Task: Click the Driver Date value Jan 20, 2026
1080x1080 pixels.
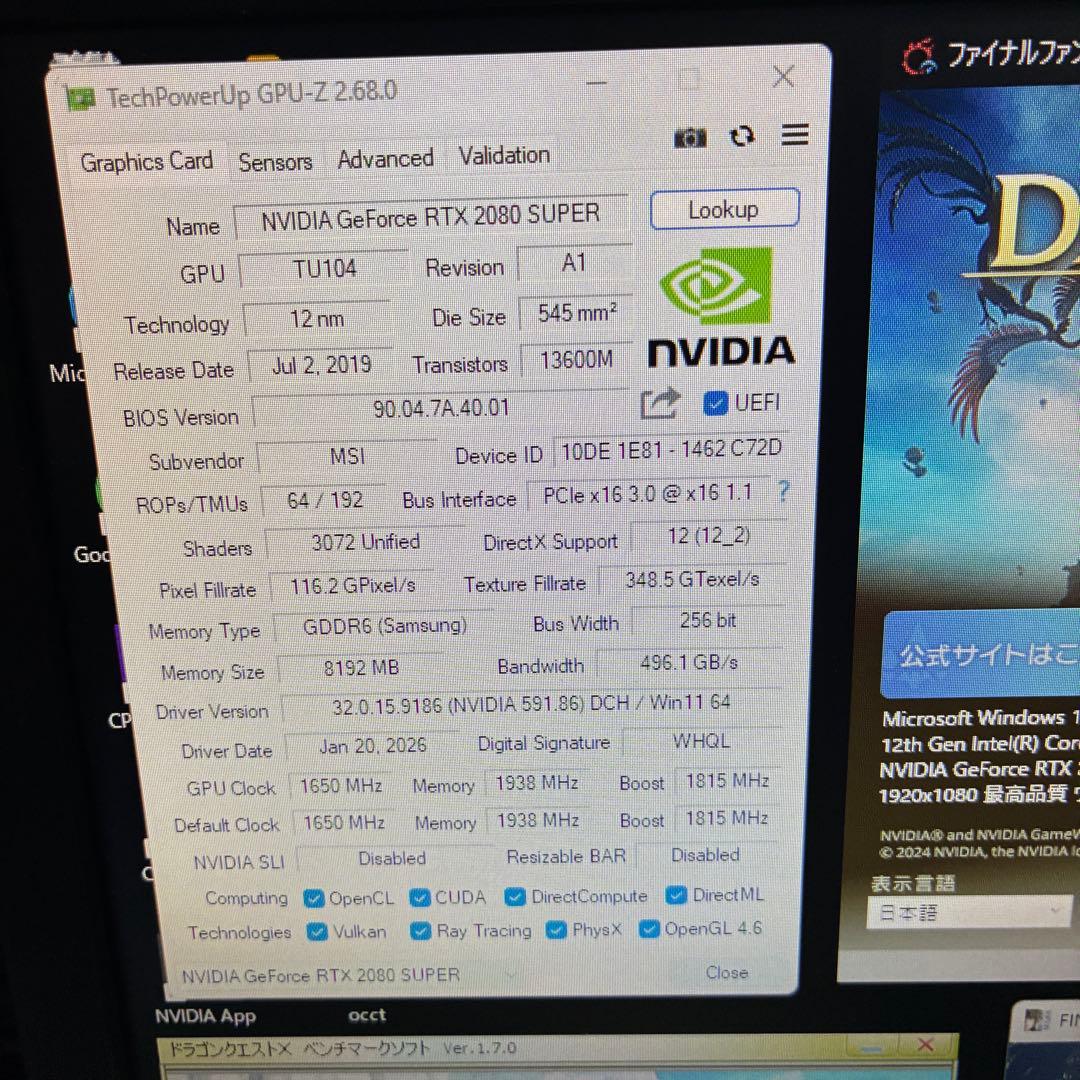Action: click(x=373, y=745)
